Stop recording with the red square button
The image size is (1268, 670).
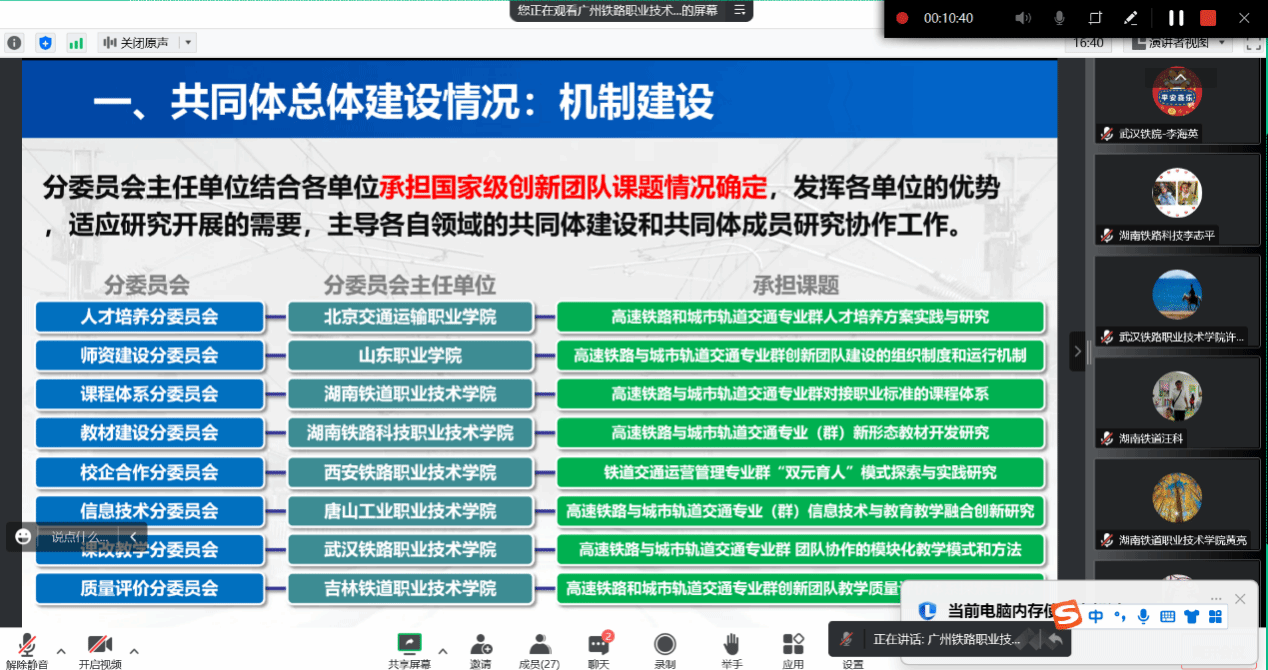click(x=1208, y=18)
